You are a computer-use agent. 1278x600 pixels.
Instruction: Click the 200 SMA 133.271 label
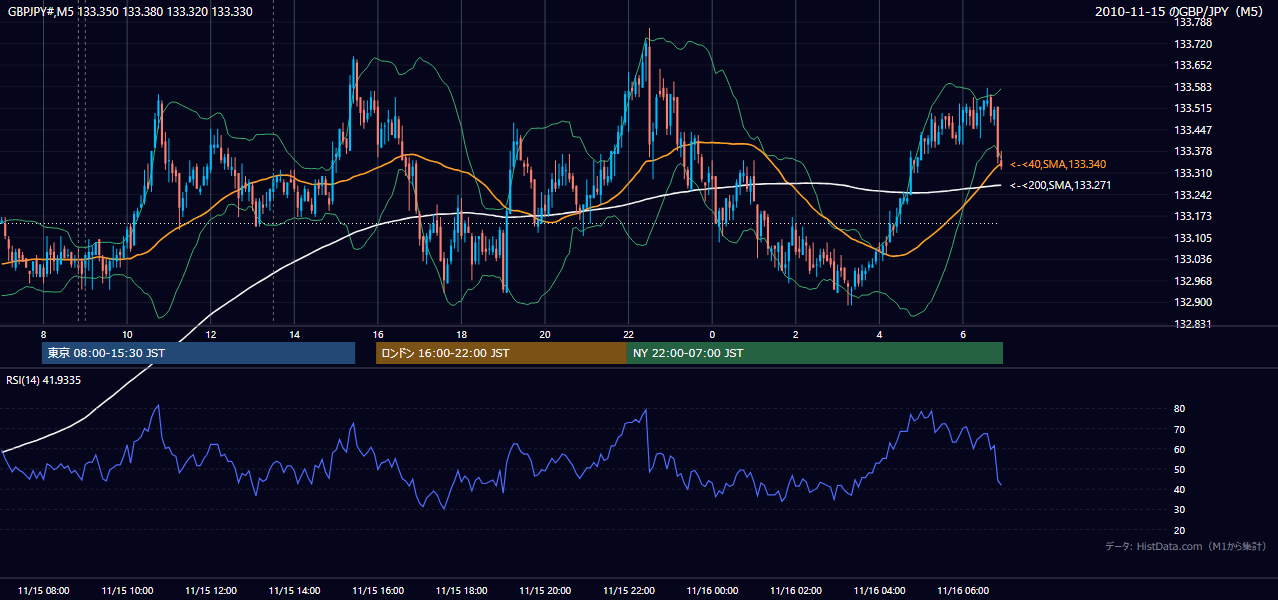pyautogui.click(x=1060, y=185)
